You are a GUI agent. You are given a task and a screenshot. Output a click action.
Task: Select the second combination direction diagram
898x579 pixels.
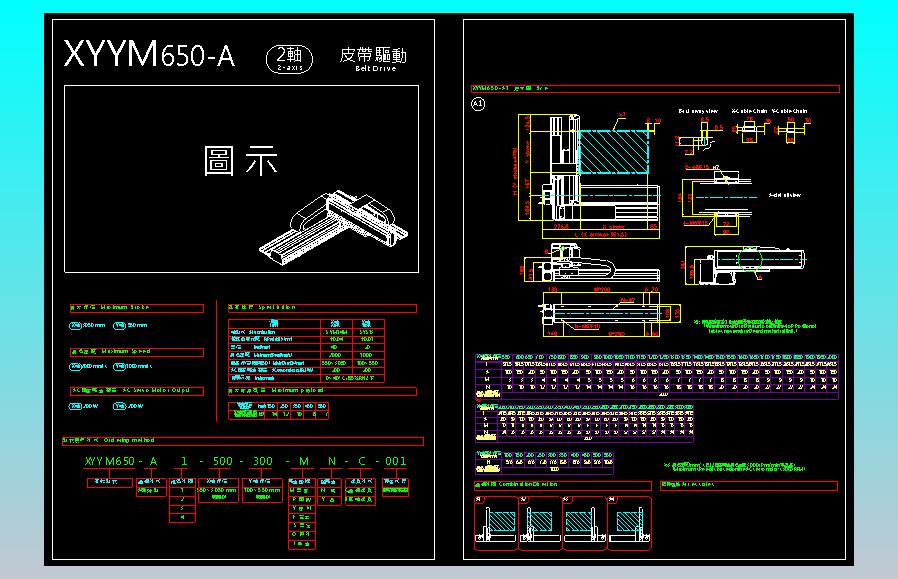tap(540, 523)
